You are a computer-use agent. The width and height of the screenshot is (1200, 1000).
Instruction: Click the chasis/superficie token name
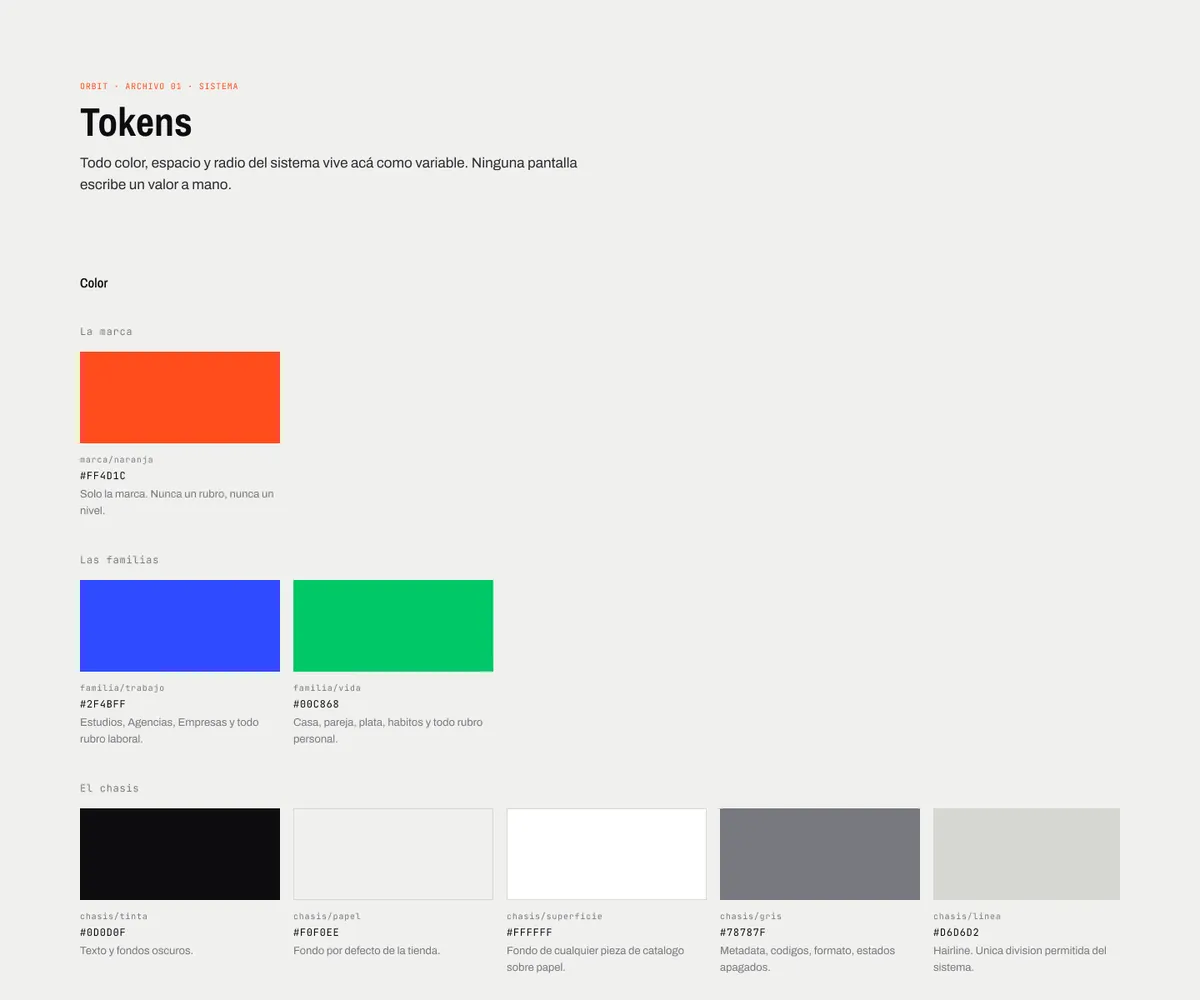tap(555, 916)
